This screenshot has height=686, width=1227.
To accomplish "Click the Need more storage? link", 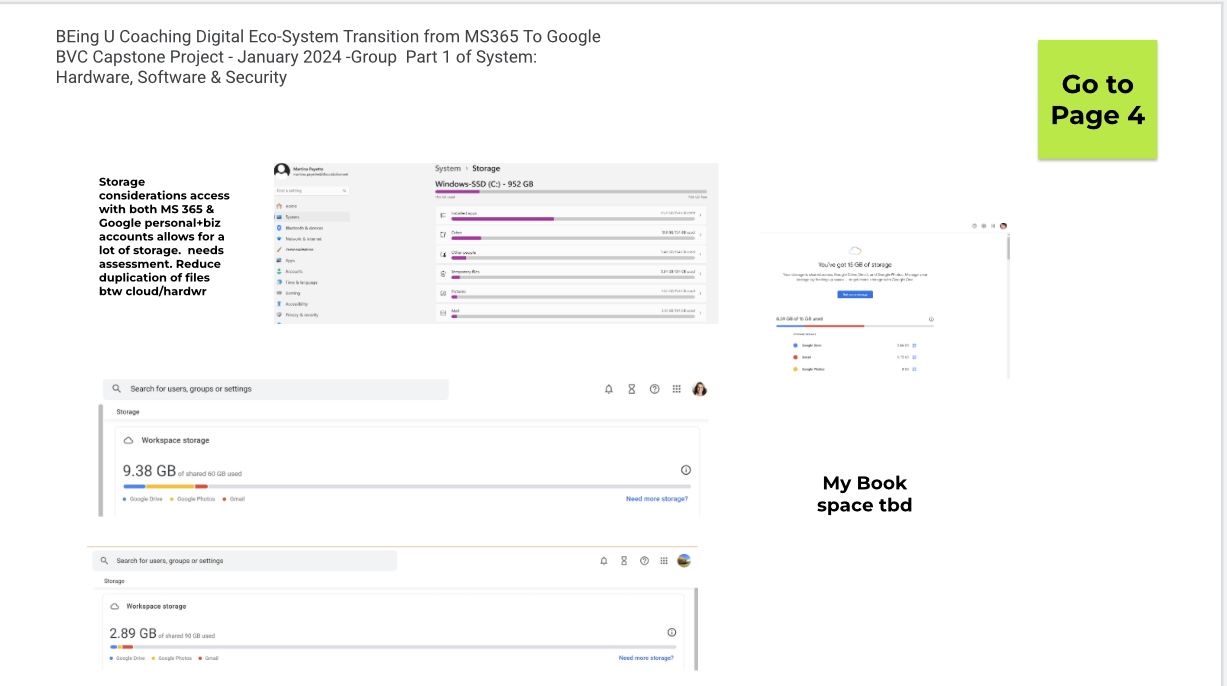I will (x=657, y=499).
